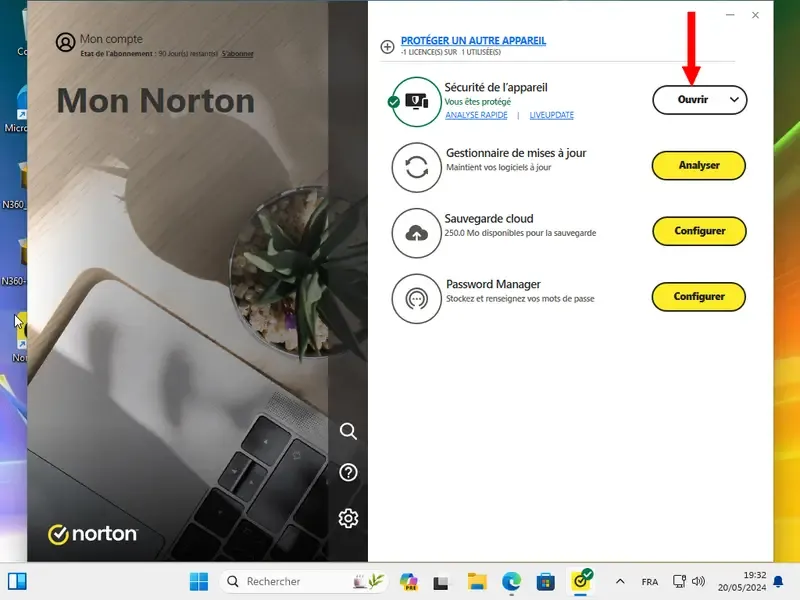Close the Norton window
Image resolution: width=800 pixels, height=600 pixels.
pos(755,15)
